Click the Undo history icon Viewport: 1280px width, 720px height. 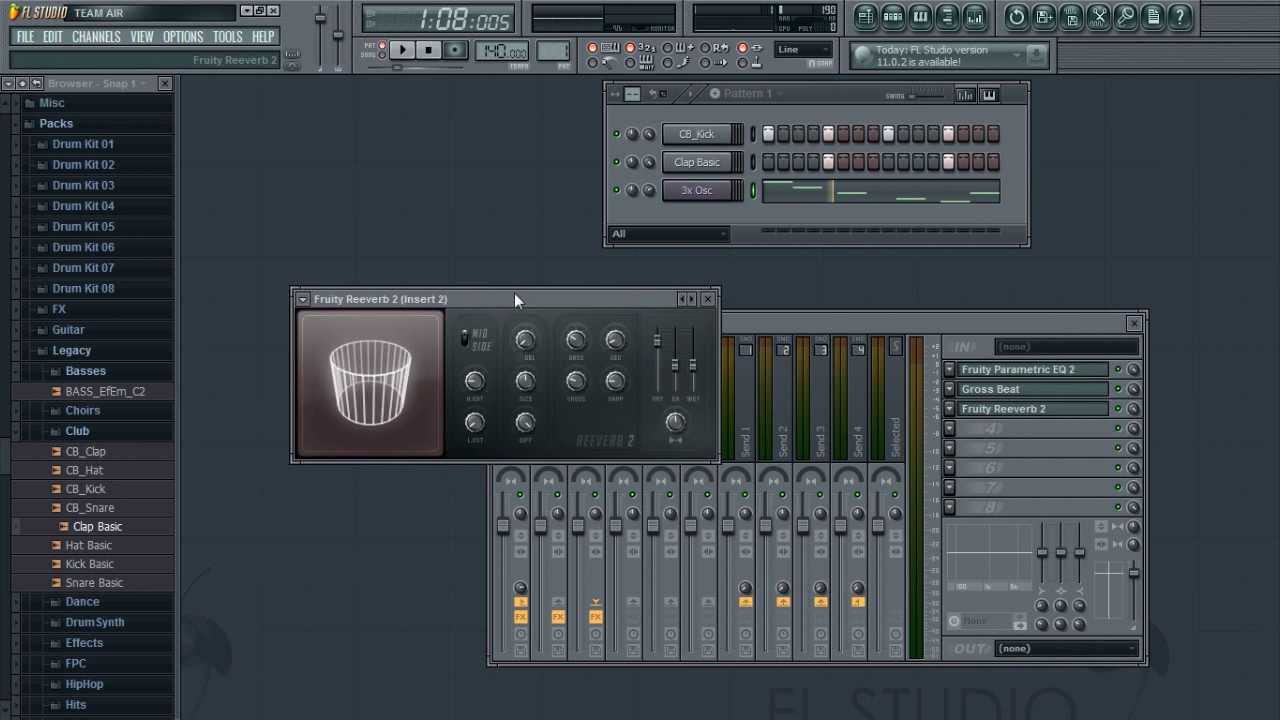coord(1016,16)
